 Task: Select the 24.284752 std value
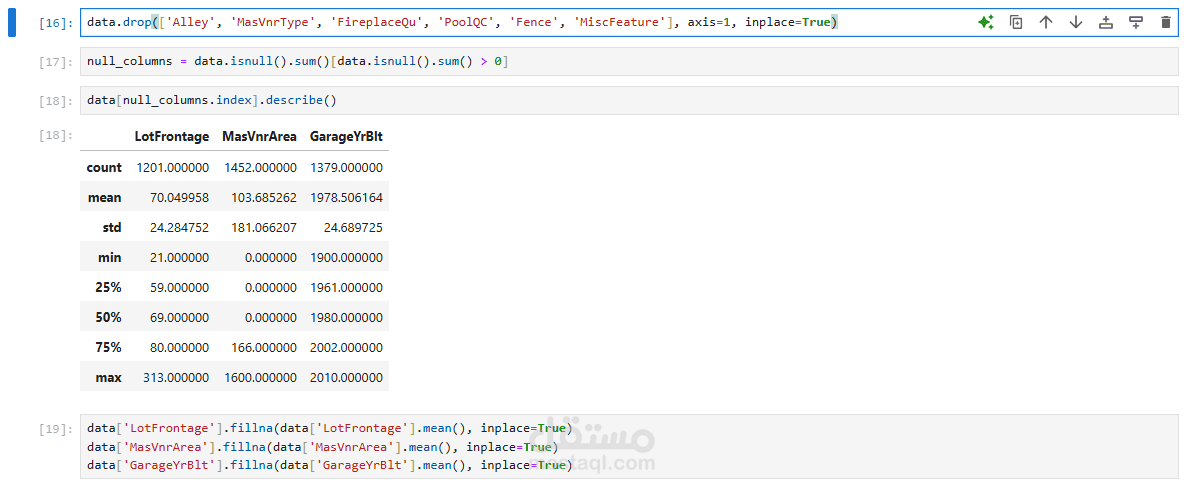pyautogui.click(x=180, y=227)
